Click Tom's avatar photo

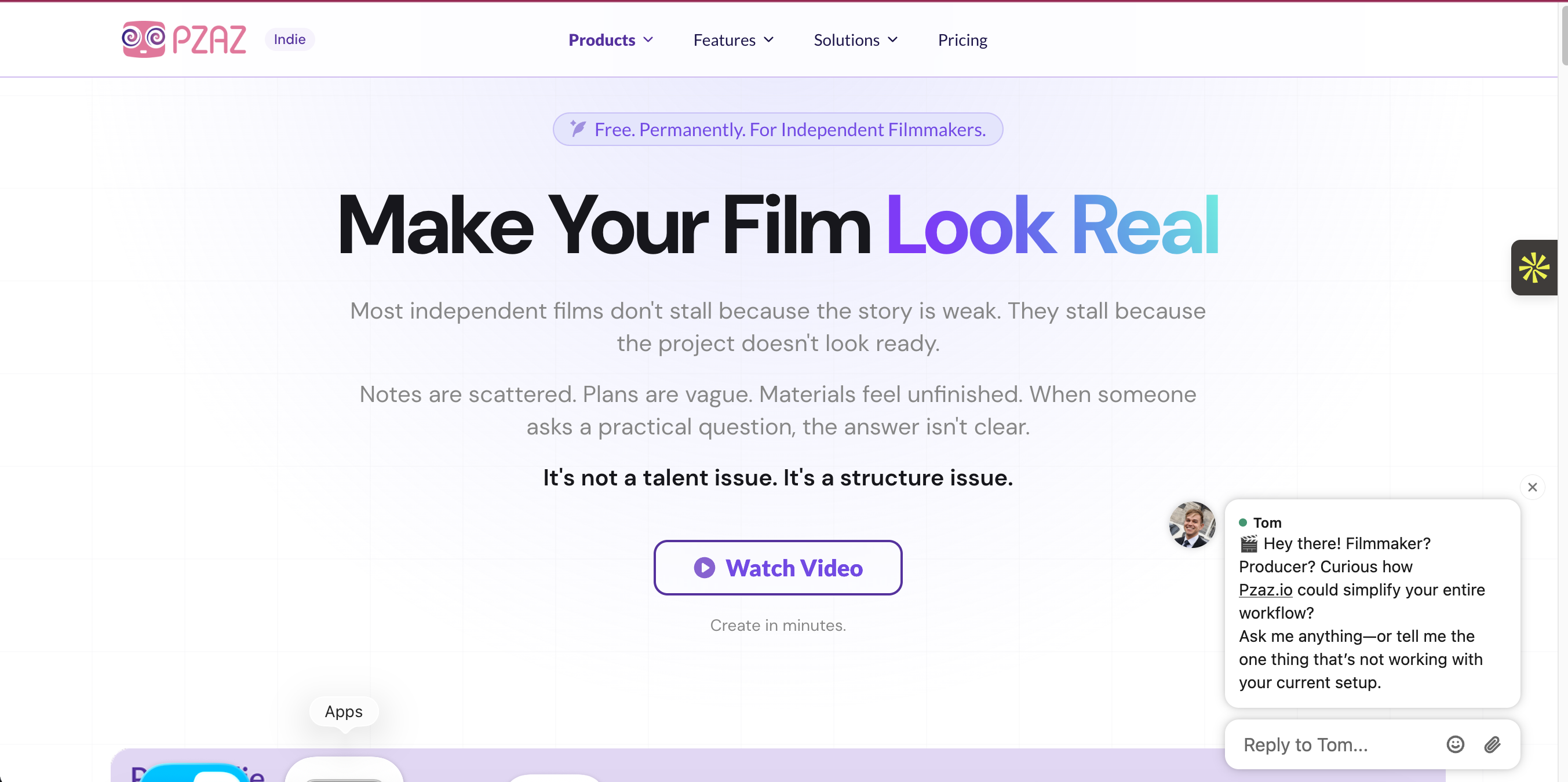1192,525
